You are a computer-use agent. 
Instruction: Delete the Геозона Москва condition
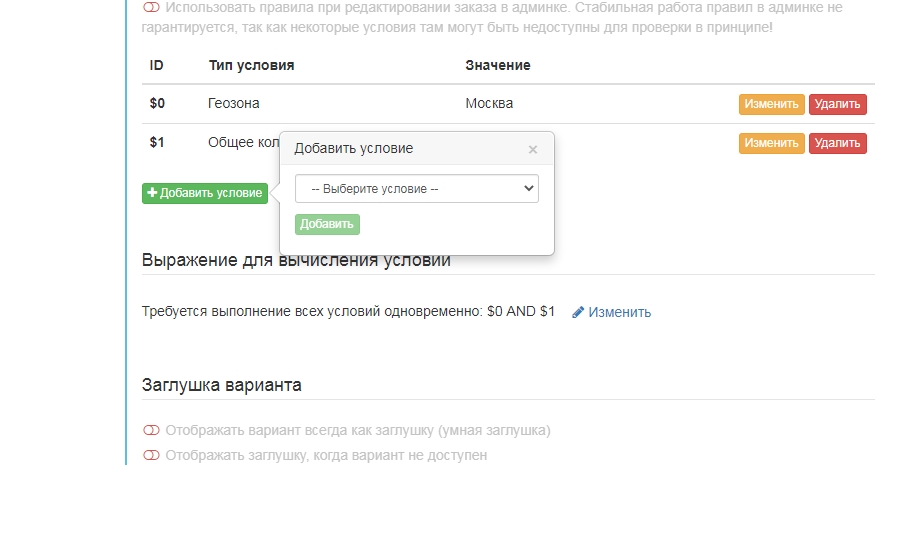(x=837, y=104)
